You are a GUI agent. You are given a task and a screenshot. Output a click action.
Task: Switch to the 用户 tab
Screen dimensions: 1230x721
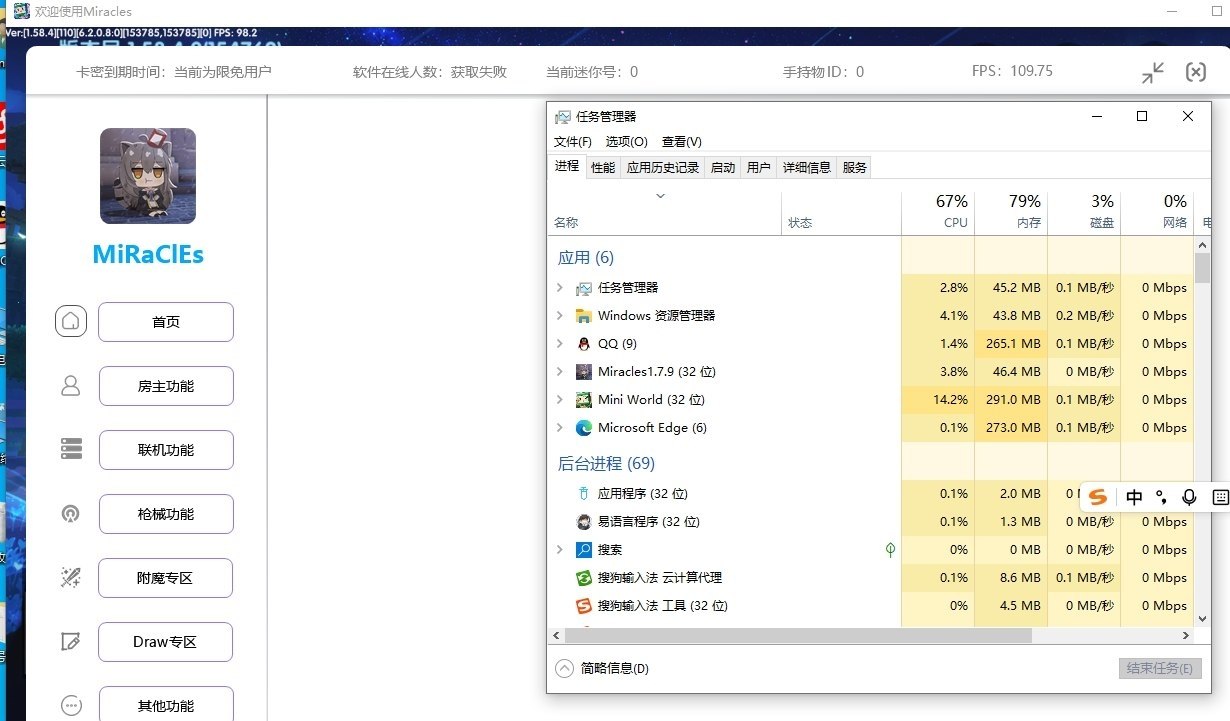759,168
